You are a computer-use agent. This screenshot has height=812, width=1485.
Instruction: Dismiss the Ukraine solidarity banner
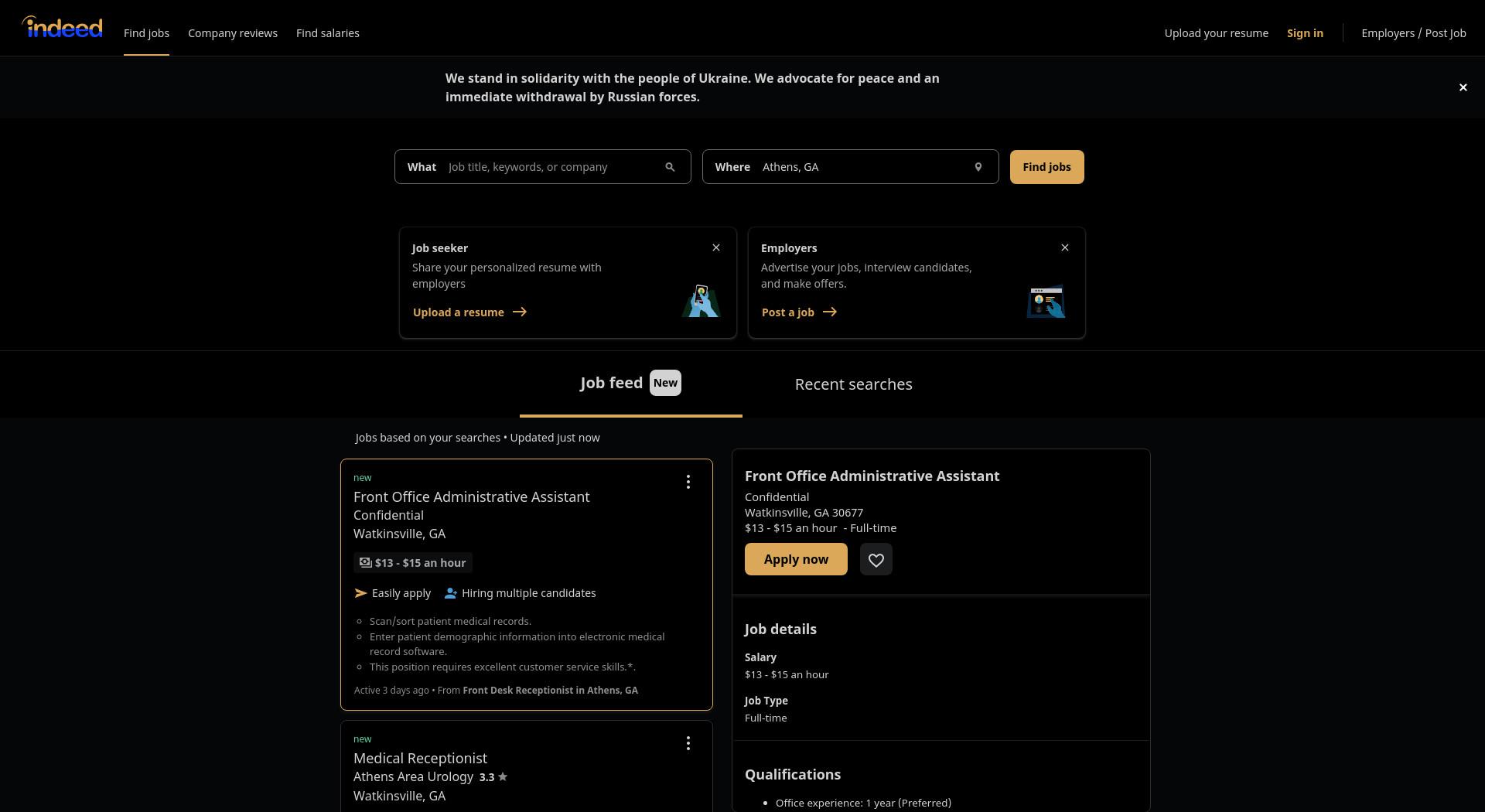(x=1463, y=87)
